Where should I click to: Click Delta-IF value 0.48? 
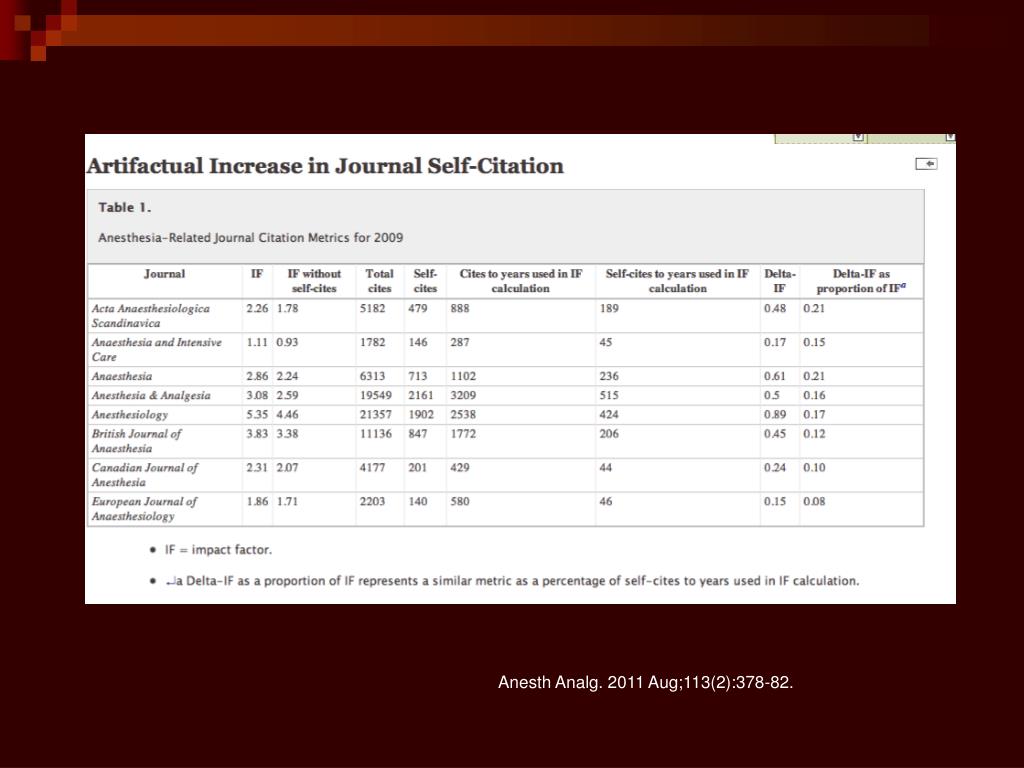point(775,308)
